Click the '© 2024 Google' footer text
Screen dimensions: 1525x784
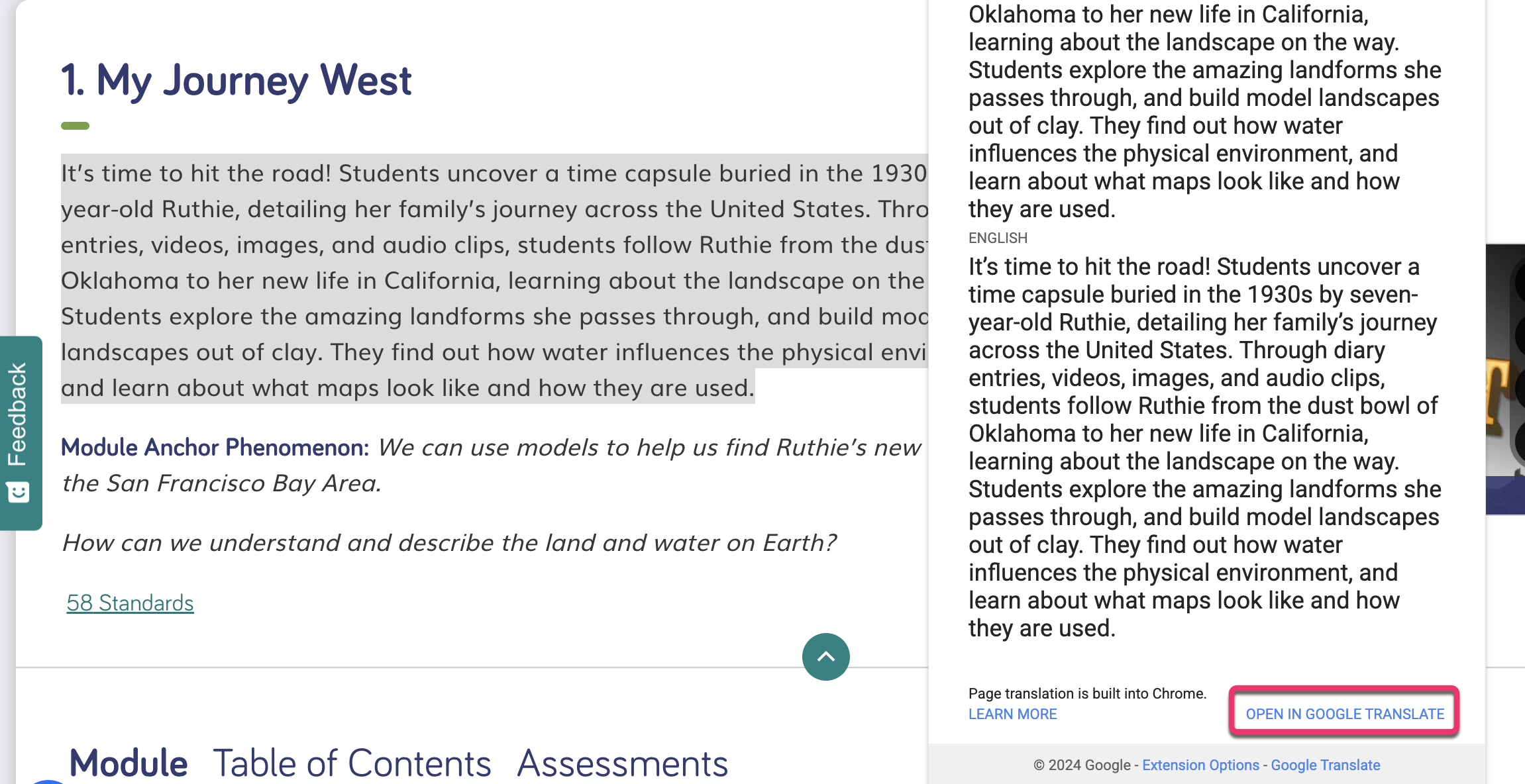(1082, 765)
